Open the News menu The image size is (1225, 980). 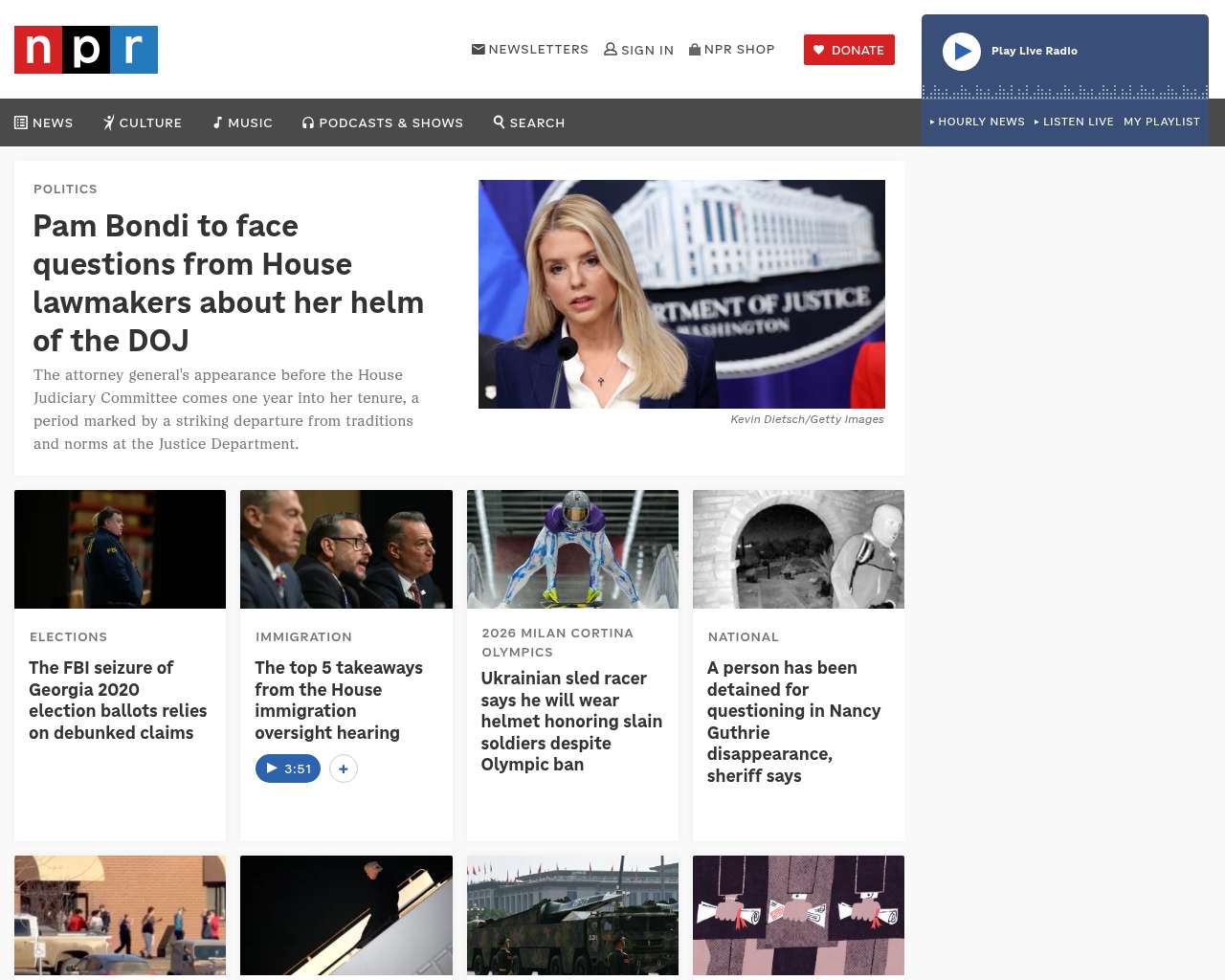click(44, 122)
